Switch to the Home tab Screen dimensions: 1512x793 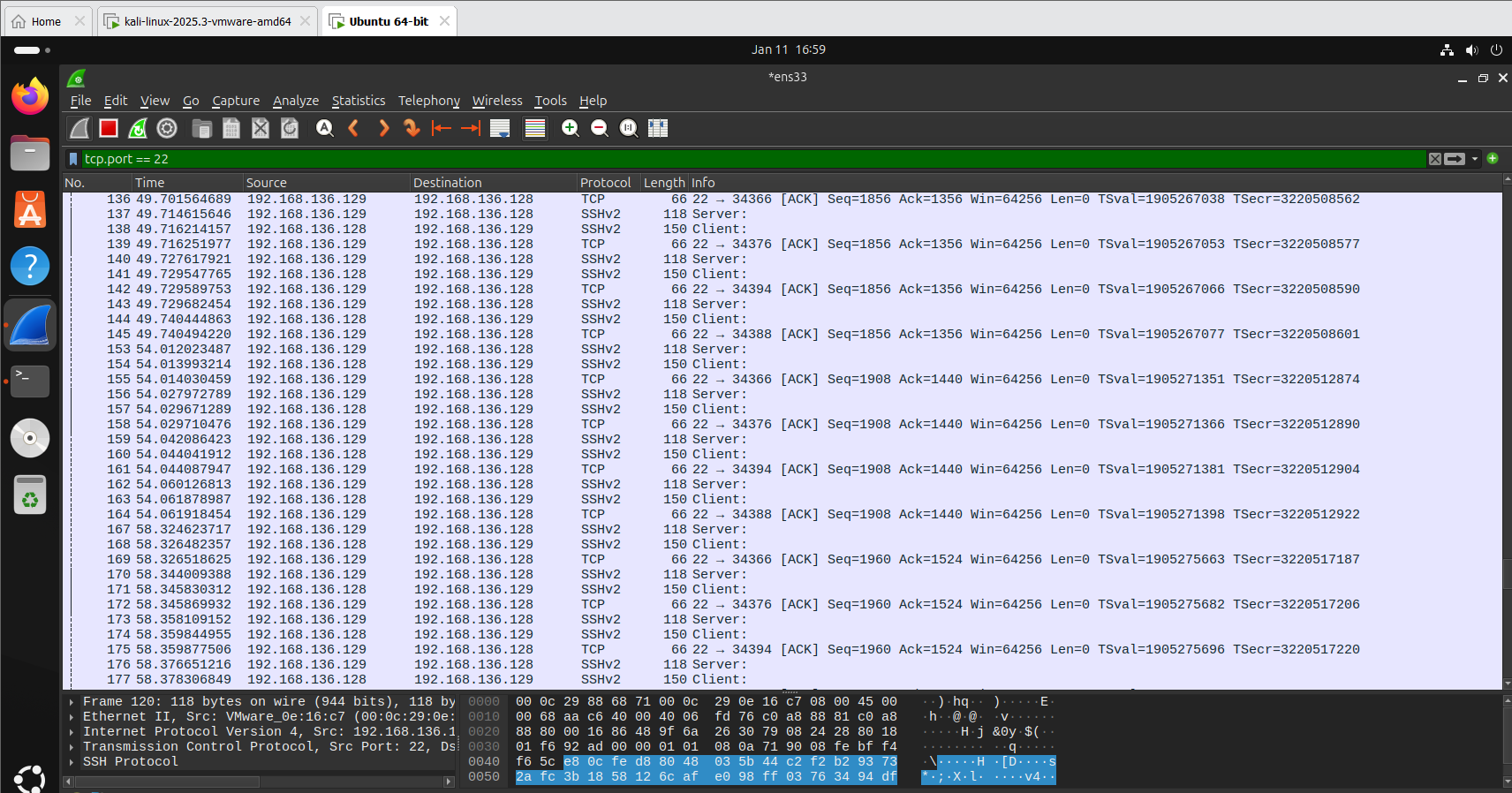[46, 21]
